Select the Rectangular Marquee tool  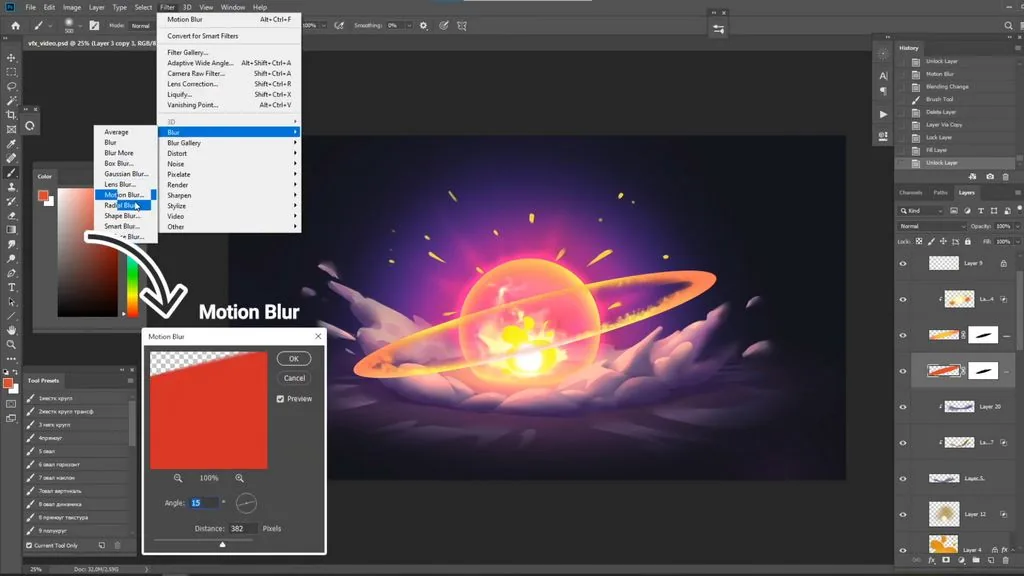coord(11,72)
